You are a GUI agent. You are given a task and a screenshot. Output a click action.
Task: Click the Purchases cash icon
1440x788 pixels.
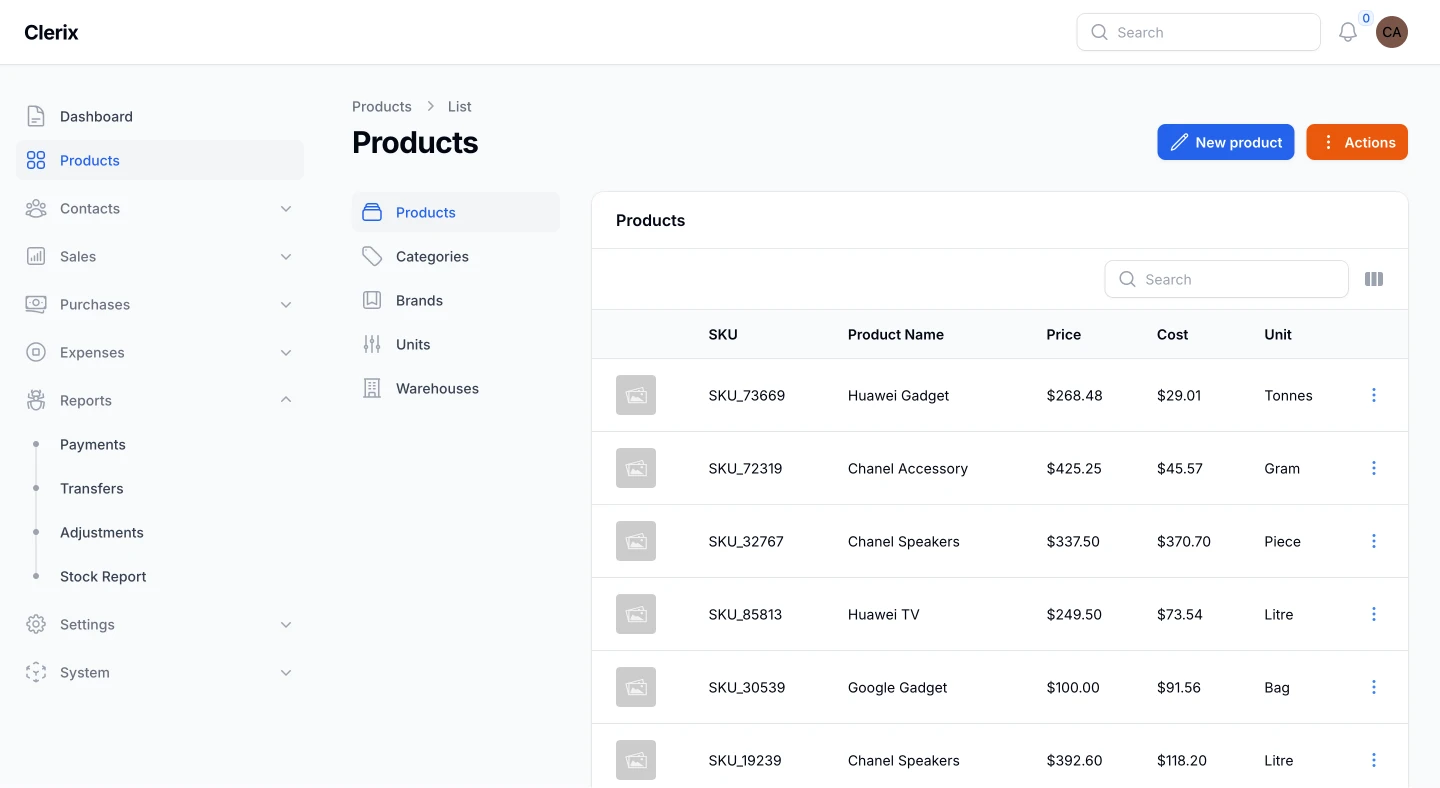tap(36, 304)
